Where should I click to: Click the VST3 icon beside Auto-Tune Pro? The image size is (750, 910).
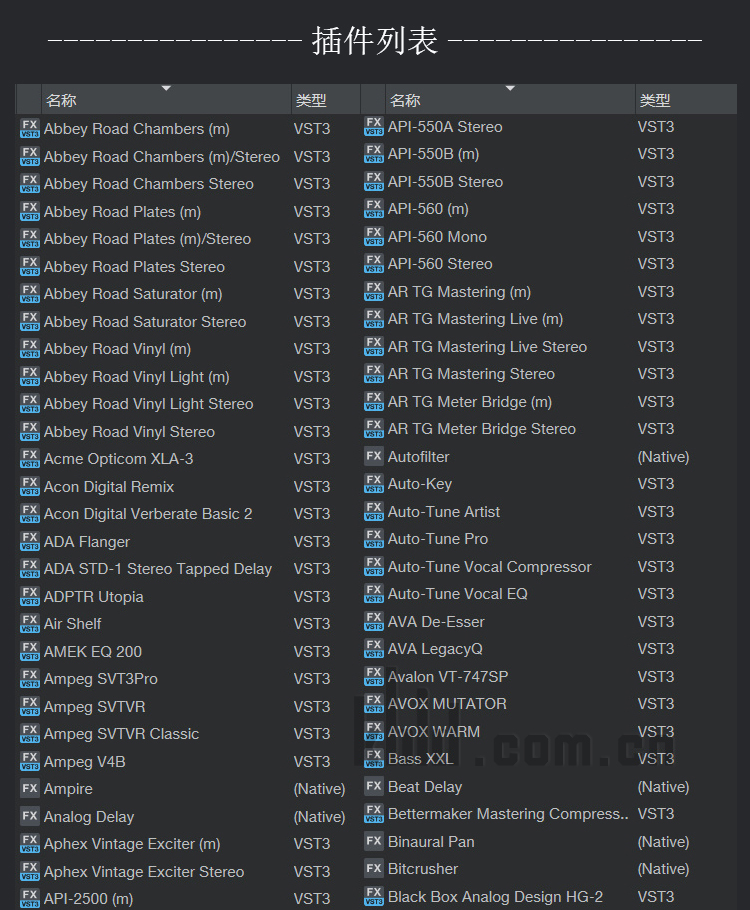[x=373, y=539]
